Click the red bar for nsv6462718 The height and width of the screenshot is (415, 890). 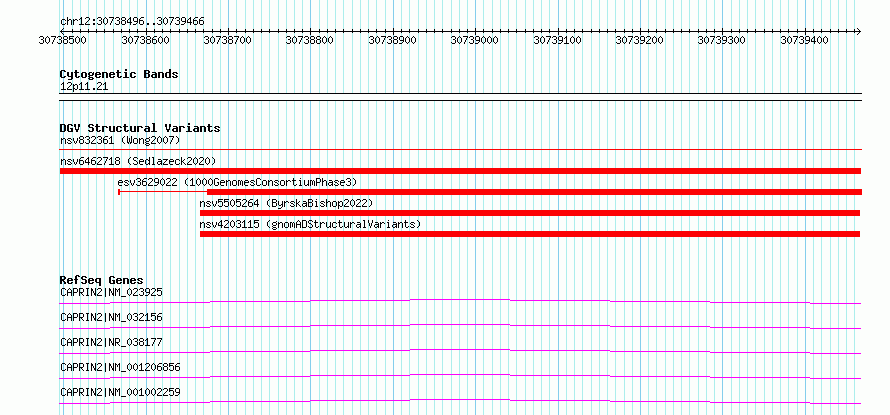(460, 171)
